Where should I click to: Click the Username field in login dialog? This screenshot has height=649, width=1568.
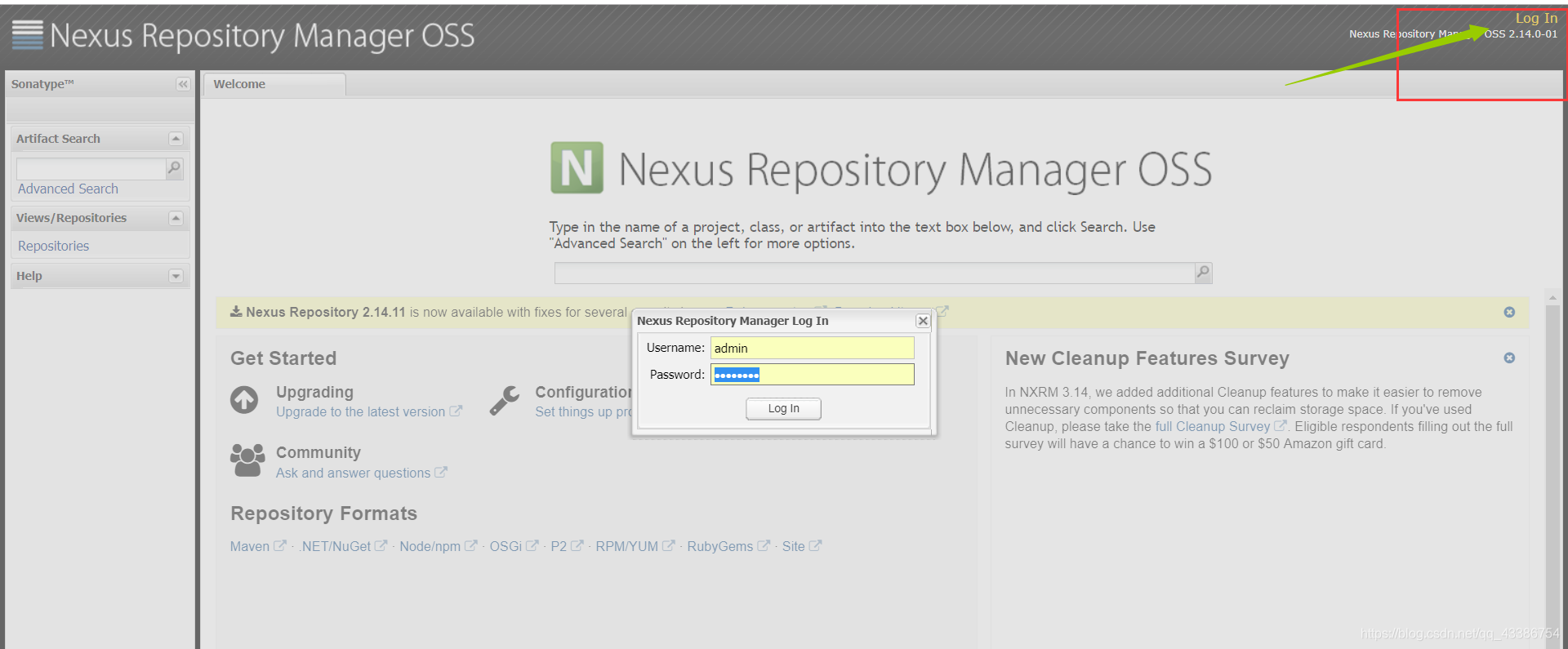pos(812,348)
